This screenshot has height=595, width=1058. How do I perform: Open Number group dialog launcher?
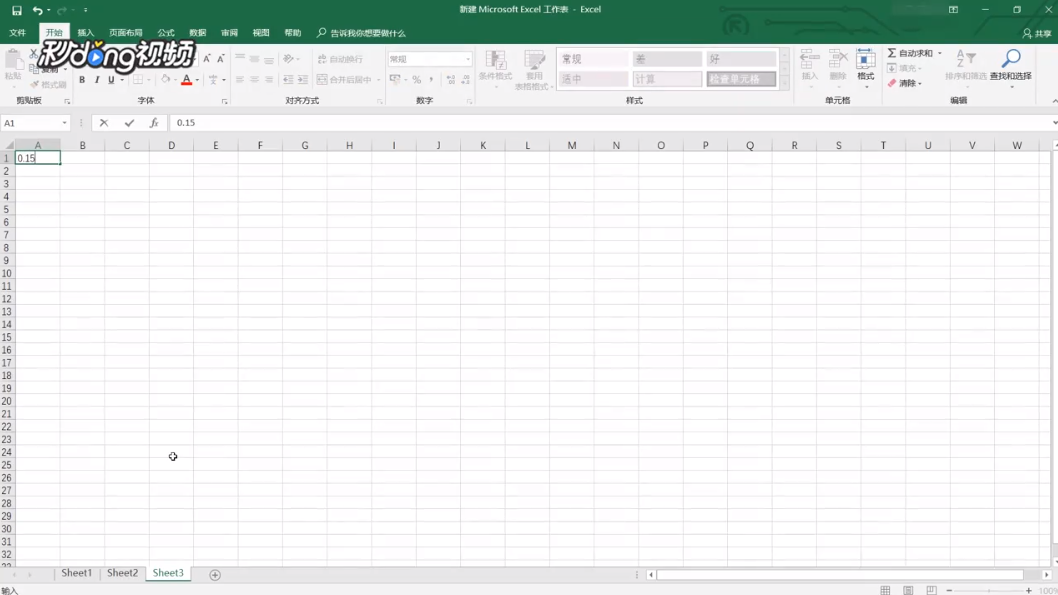click(470, 102)
